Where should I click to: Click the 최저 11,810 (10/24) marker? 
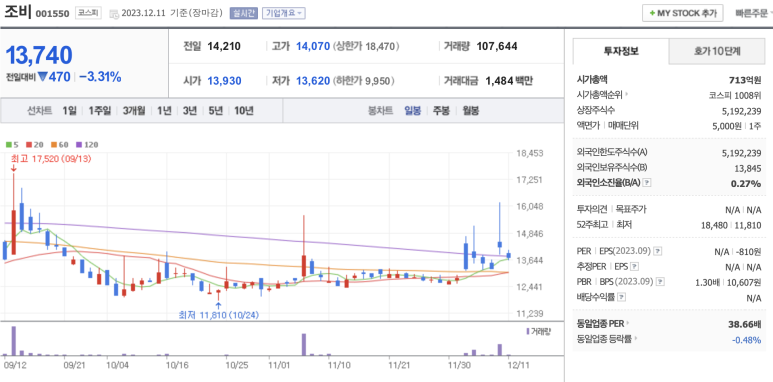(x=219, y=315)
